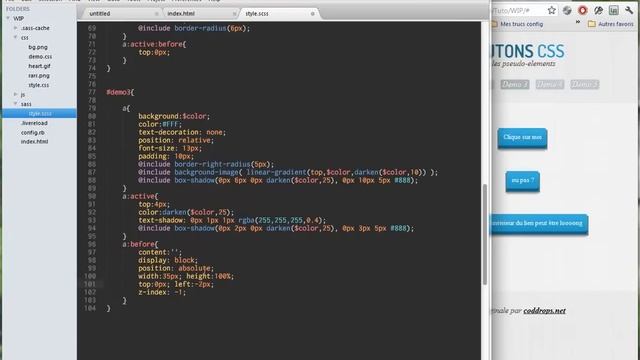Open config.rb from the sidebar

33,132
